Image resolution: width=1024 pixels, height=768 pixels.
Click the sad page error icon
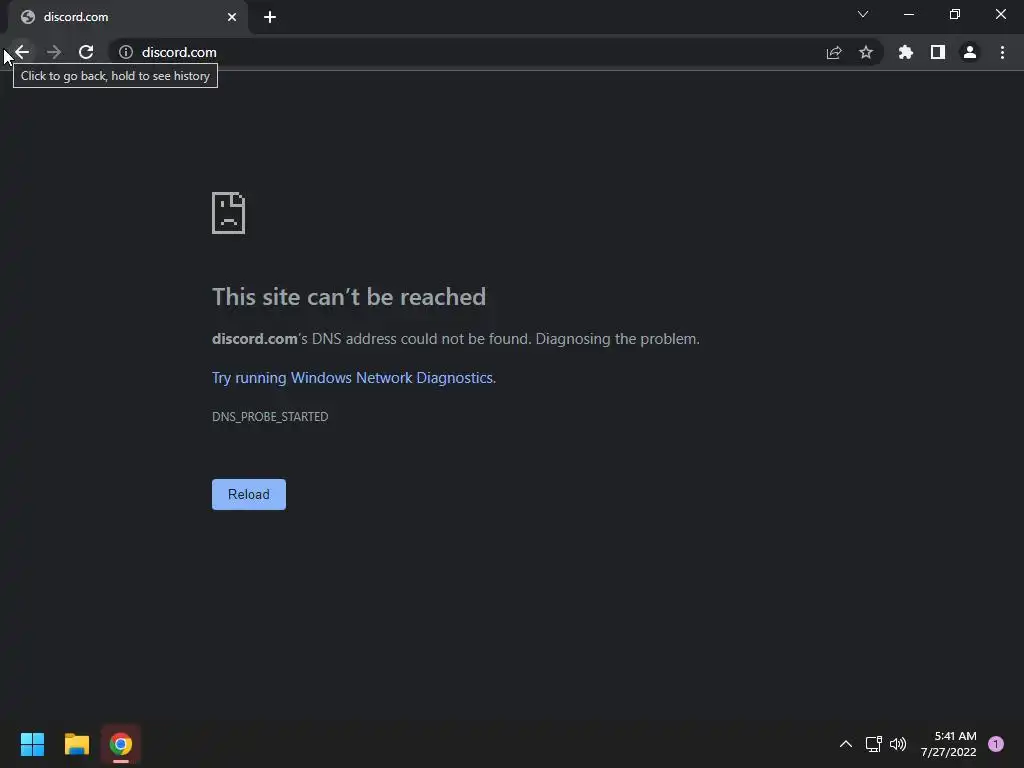coord(229,213)
